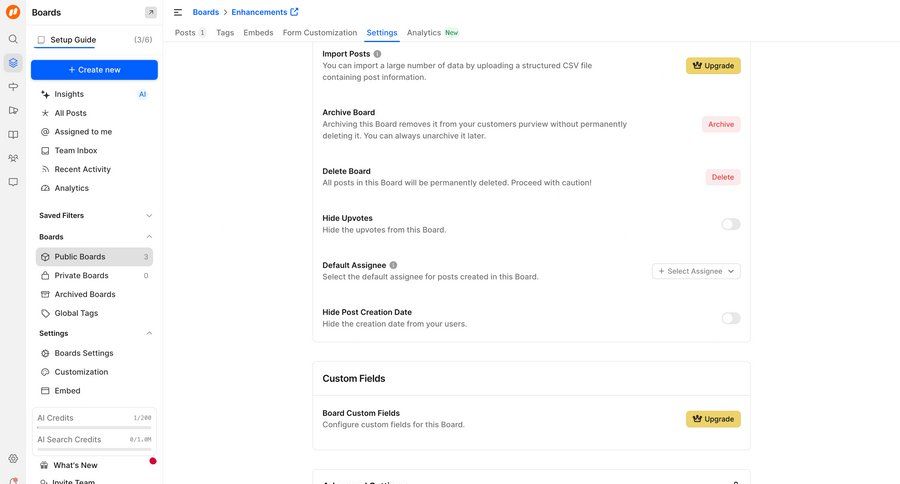Viewport: 900px width, 484px height.
Task: Select Private Boards in sidebar
Action: (81, 275)
